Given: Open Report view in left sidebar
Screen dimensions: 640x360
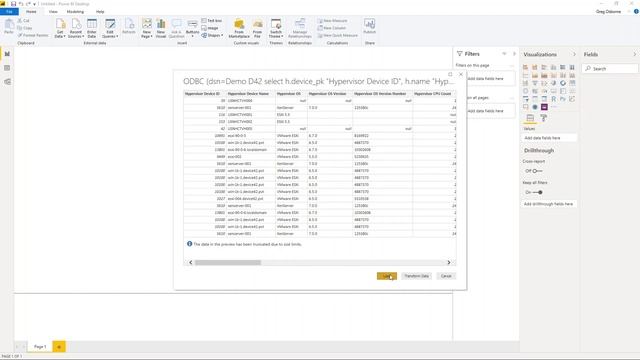Looking at the screenshot, I should (x=7, y=54).
